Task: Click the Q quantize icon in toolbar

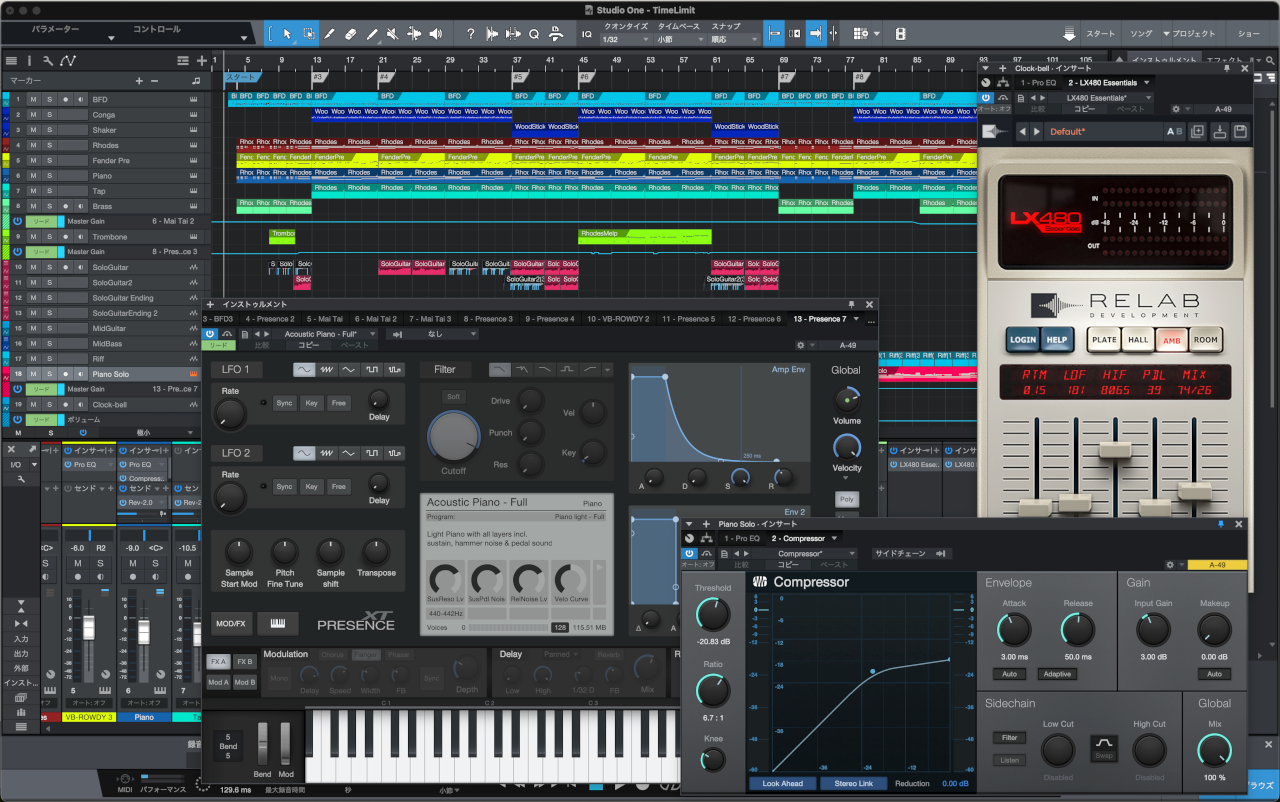Action: pyautogui.click(x=534, y=34)
